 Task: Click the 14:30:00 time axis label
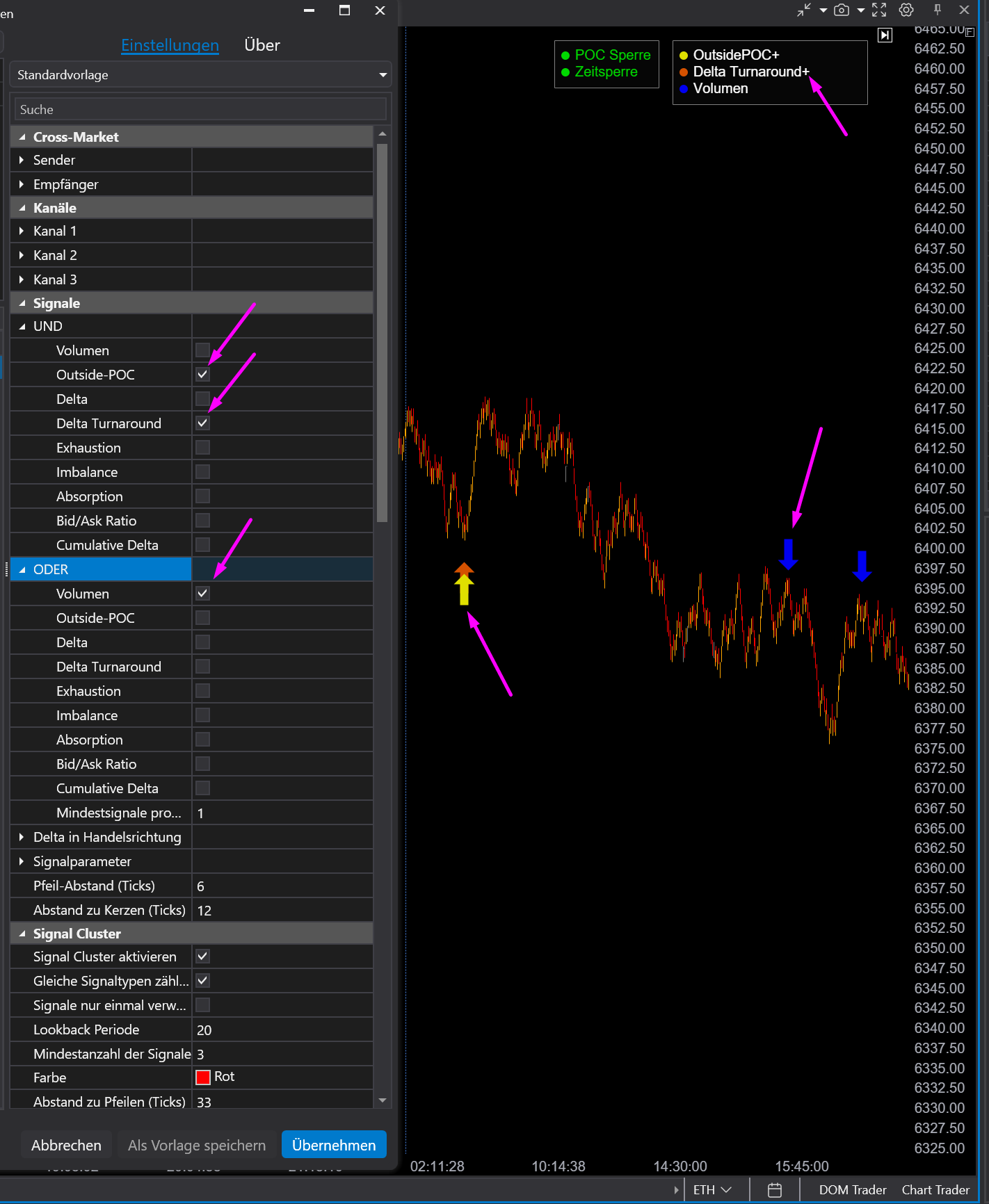pyautogui.click(x=680, y=1166)
